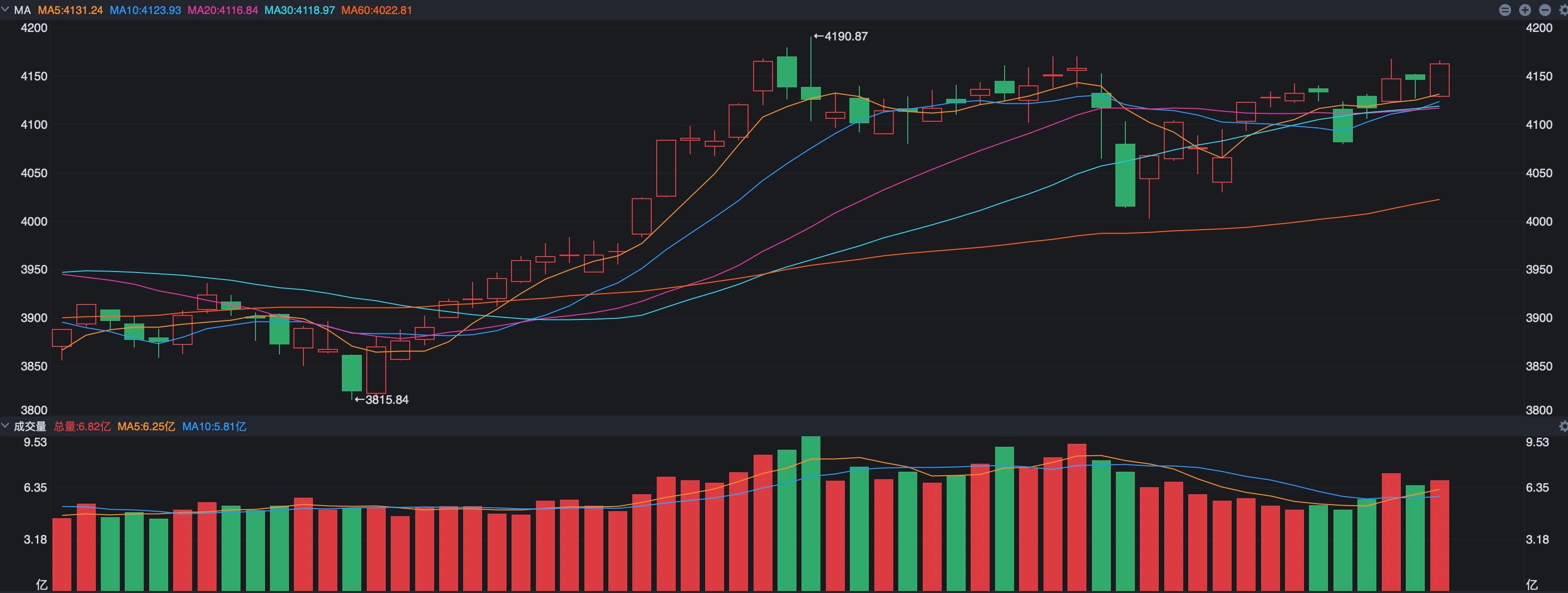Click volume MA10:5.81亿 legend label
The image size is (1568, 593).
tap(214, 426)
